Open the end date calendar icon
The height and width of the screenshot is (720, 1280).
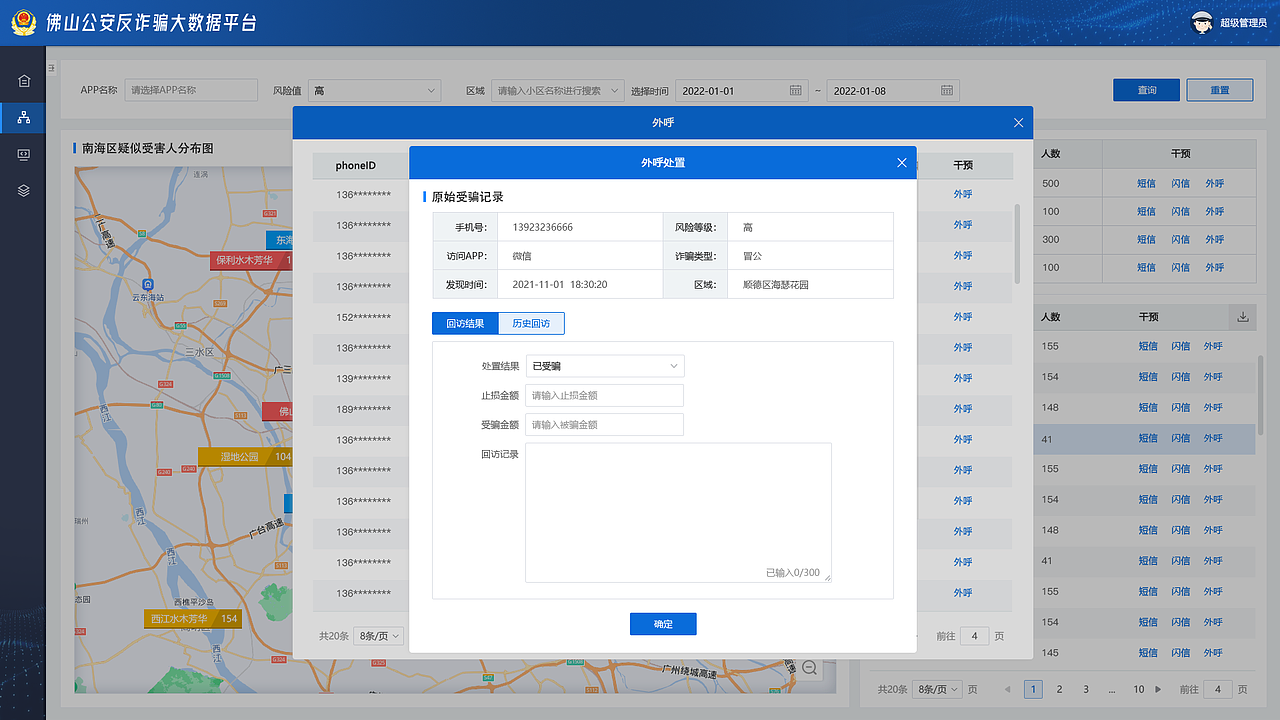(x=947, y=90)
